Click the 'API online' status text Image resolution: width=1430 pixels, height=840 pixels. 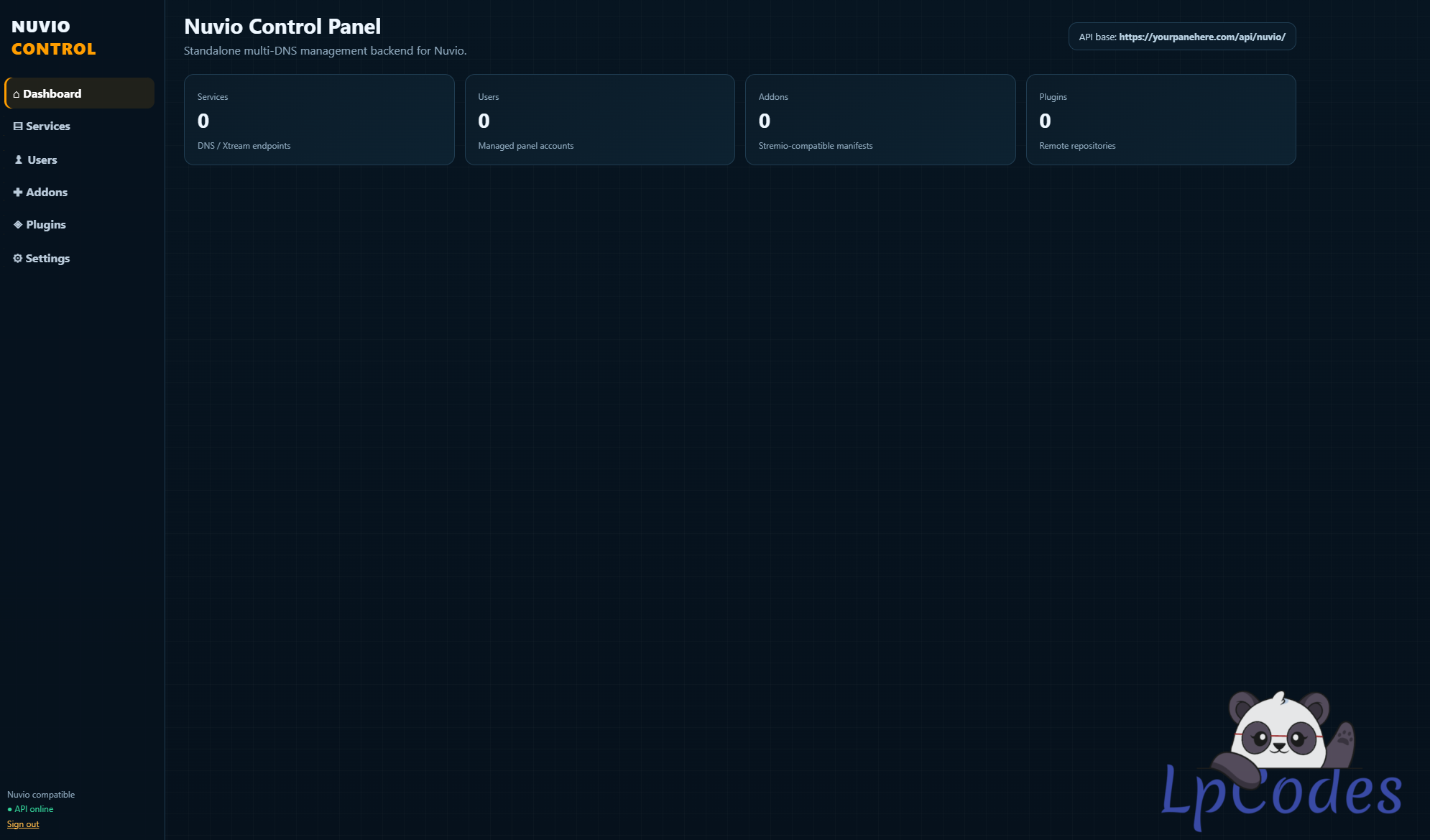click(x=34, y=809)
